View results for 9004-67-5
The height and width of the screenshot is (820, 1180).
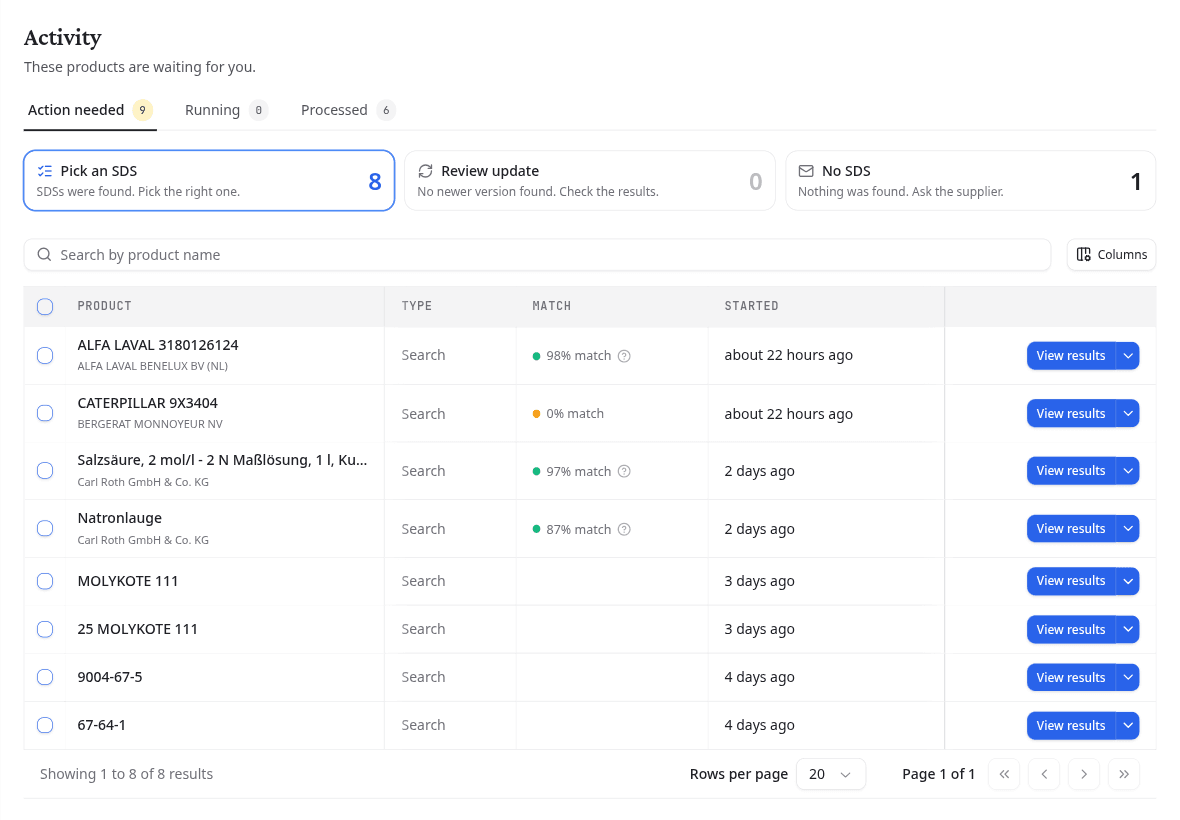click(1071, 678)
